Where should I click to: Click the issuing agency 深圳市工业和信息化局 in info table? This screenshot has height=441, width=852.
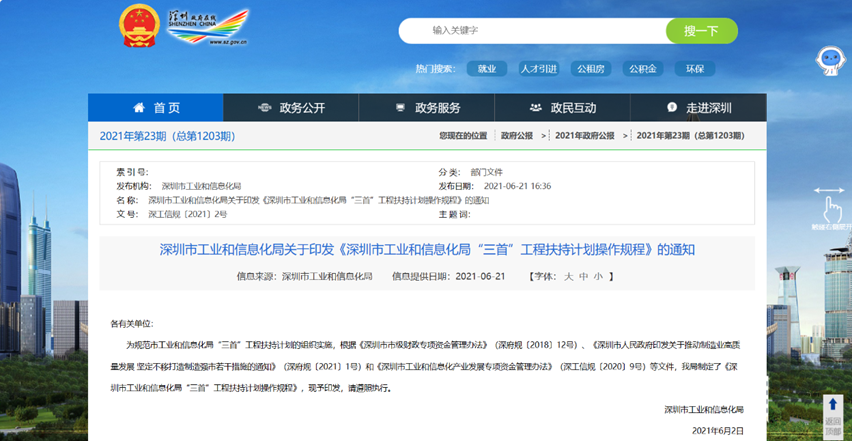tap(201, 186)
